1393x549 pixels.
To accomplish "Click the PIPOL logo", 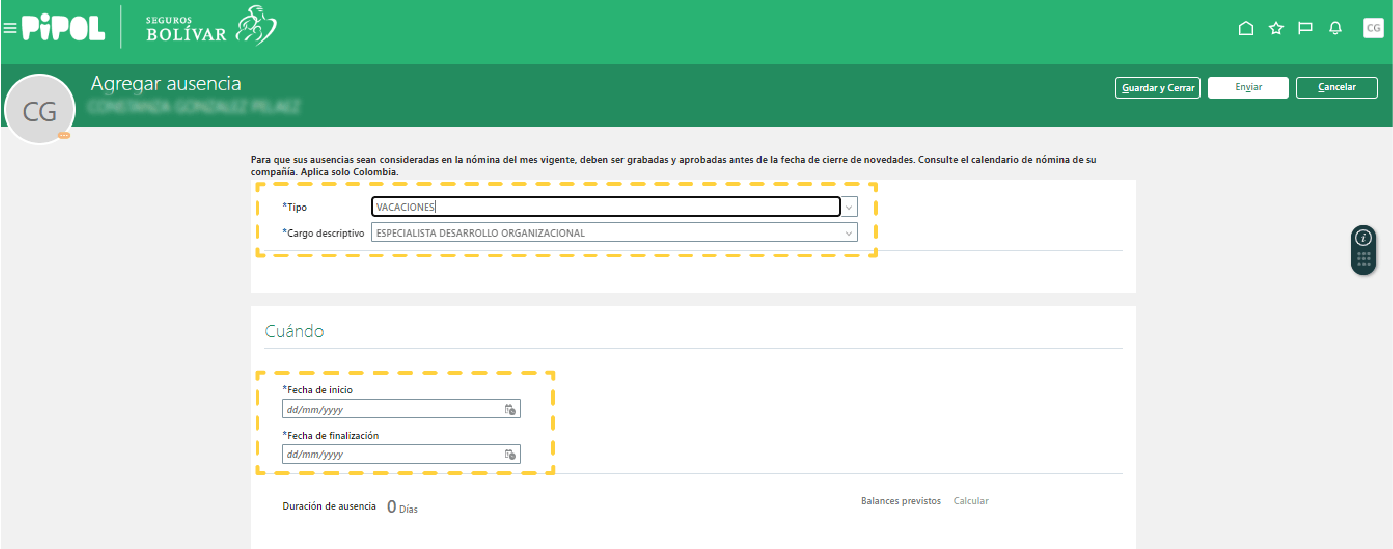I will (x=63, y=28).
